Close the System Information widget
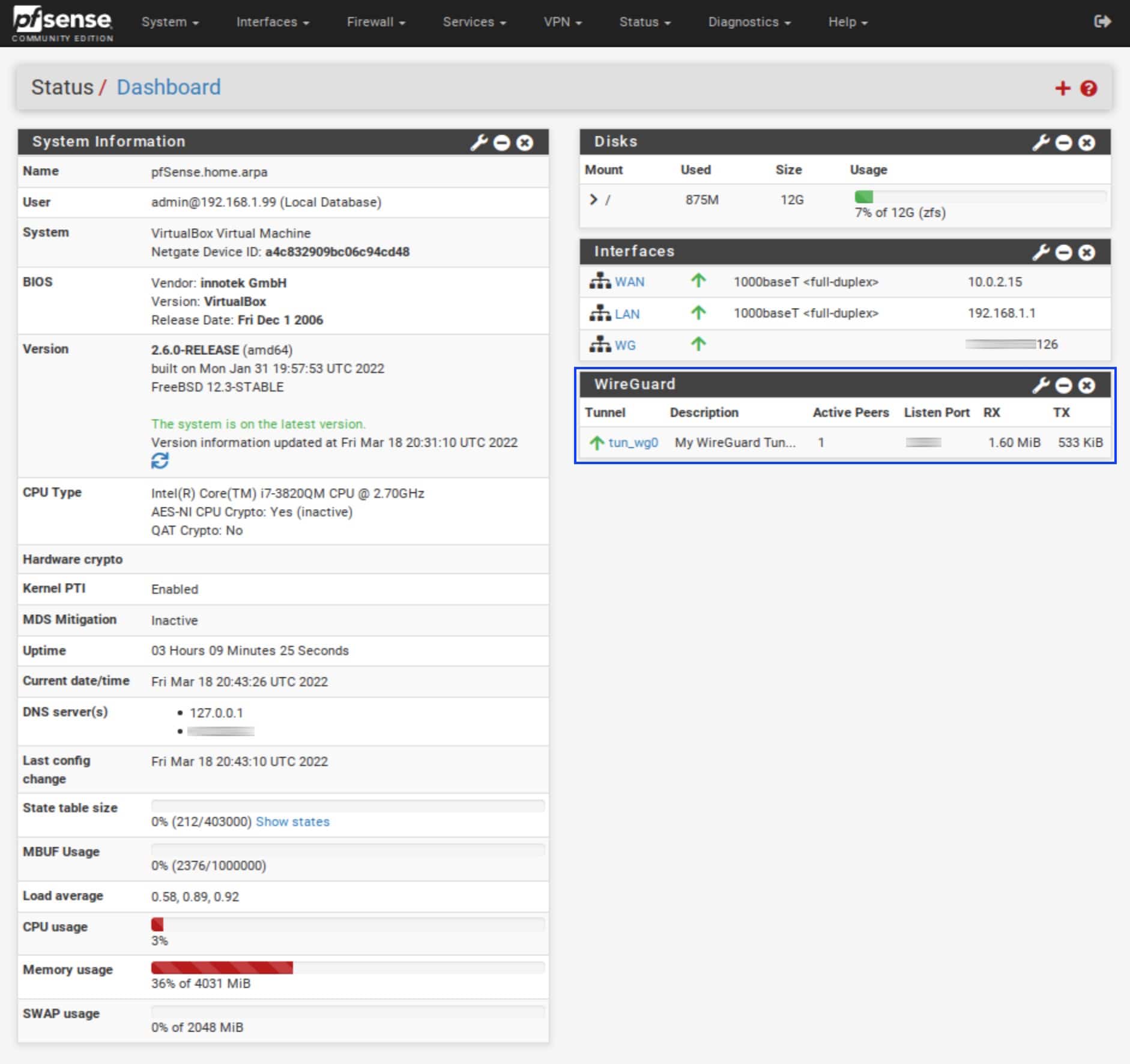The height and width of the screenshot is (1064, 1130). (524, 143)
